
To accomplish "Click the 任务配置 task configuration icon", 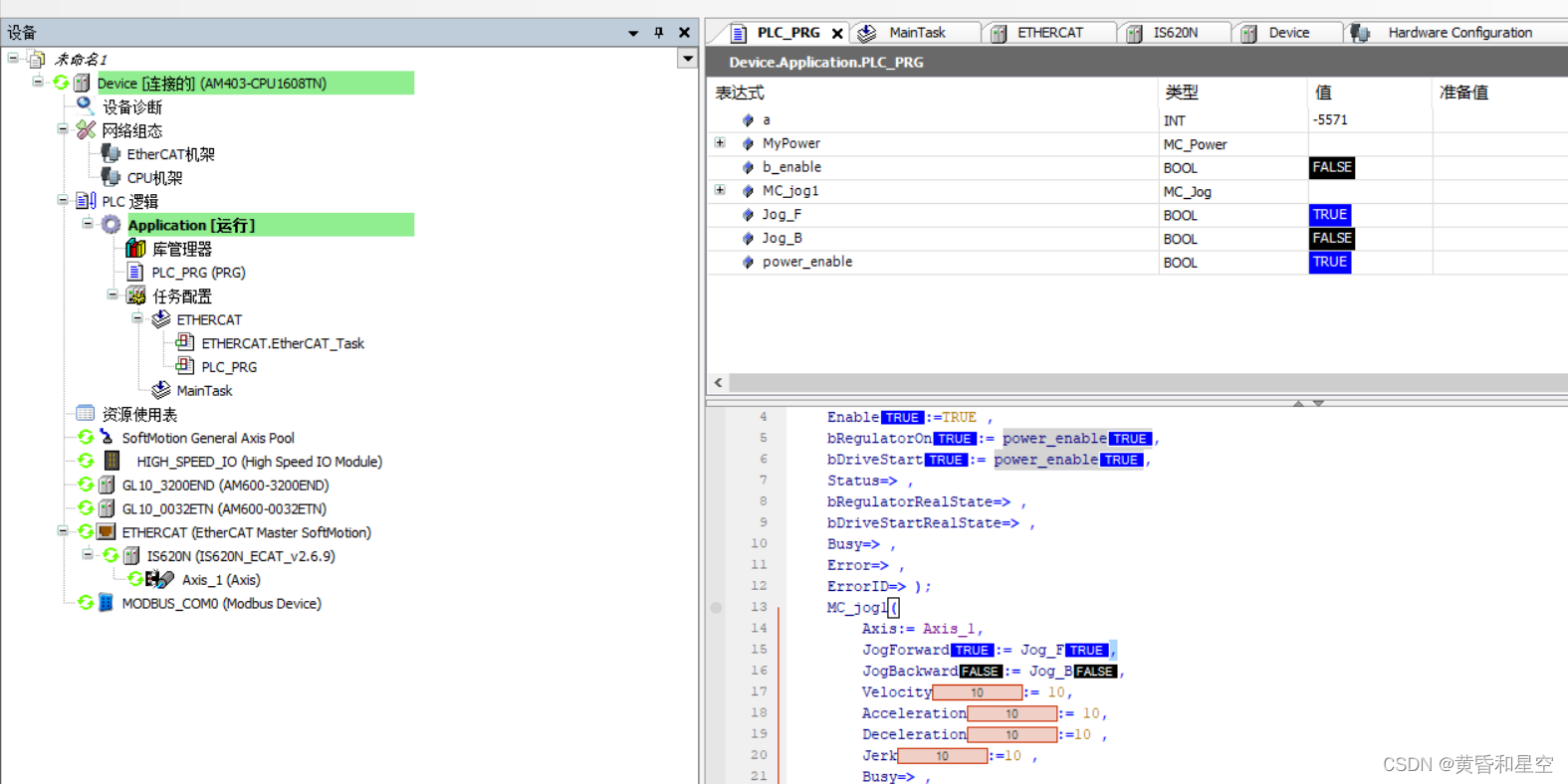I will coord(135,295).
